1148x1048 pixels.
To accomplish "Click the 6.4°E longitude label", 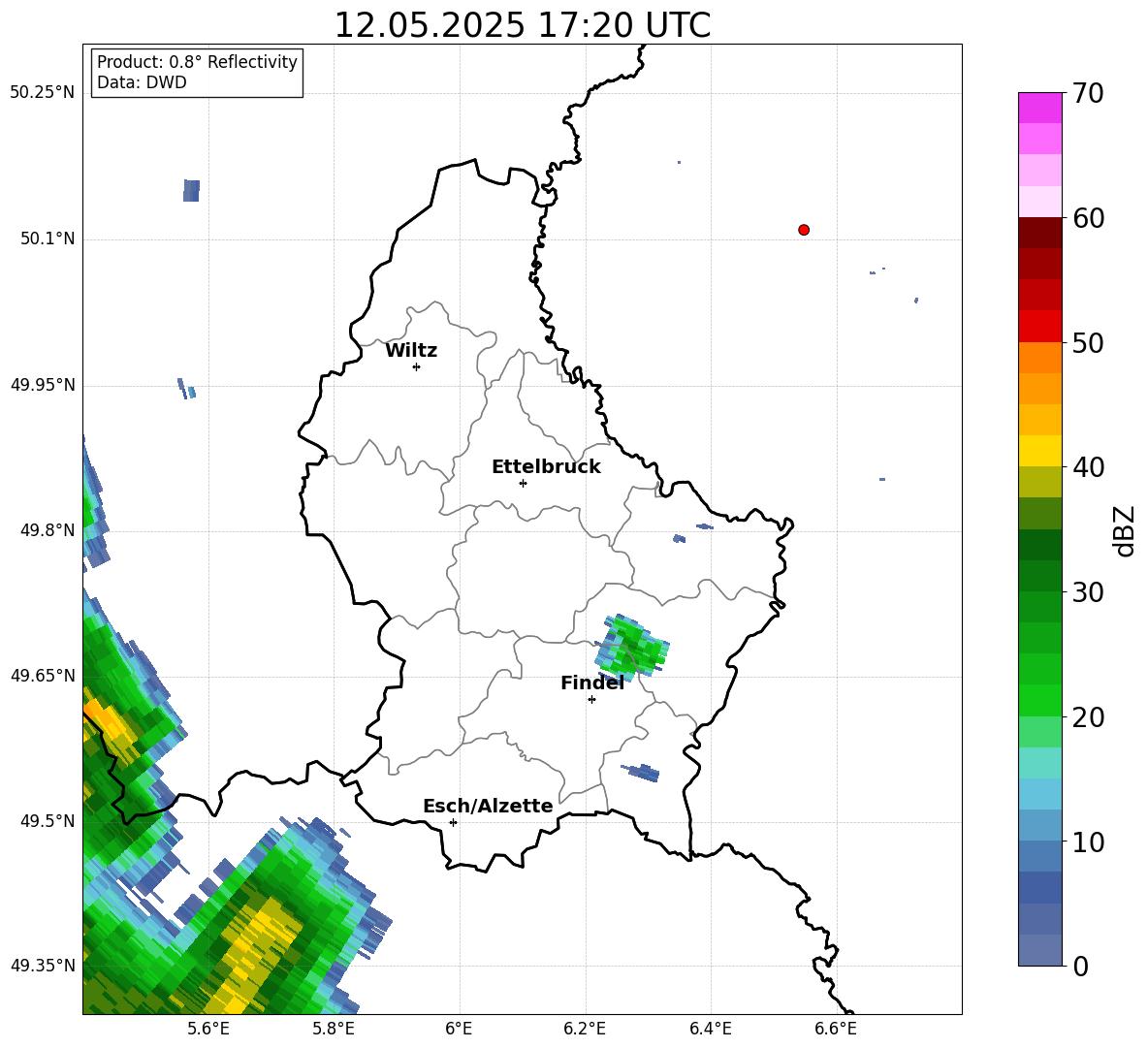I will (710, 1029).
